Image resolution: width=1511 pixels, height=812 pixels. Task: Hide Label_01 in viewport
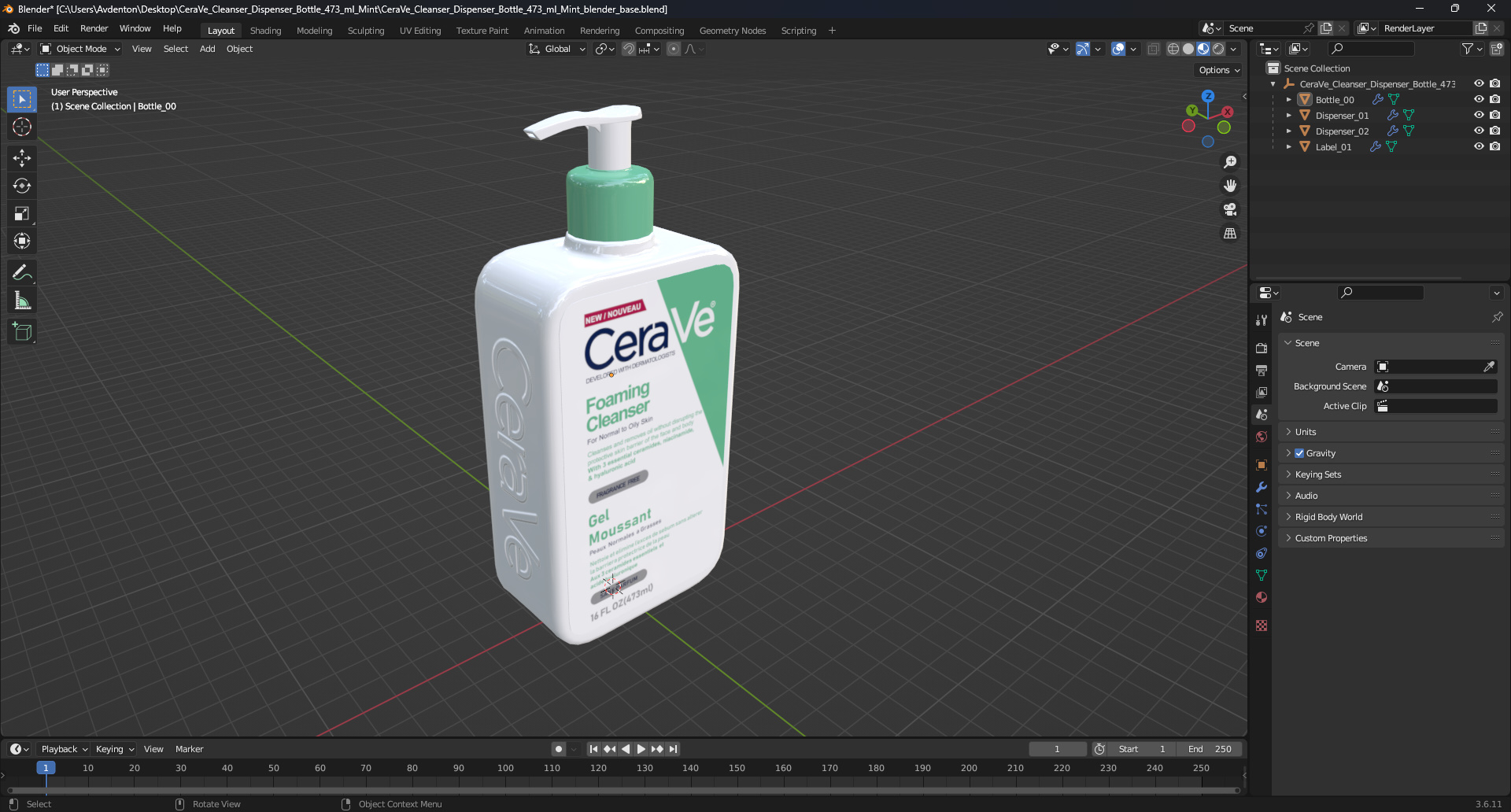[1479, 146]
